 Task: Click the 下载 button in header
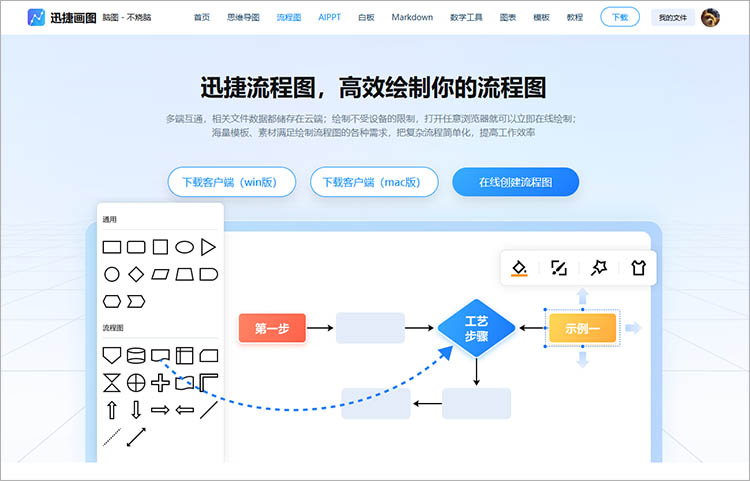620,17
